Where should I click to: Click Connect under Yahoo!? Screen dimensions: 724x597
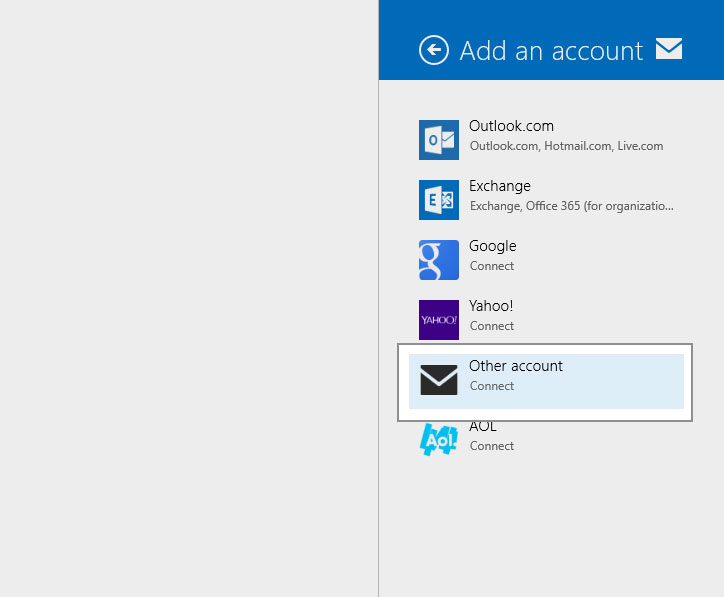pyautogui.click(x=492, y=326)
